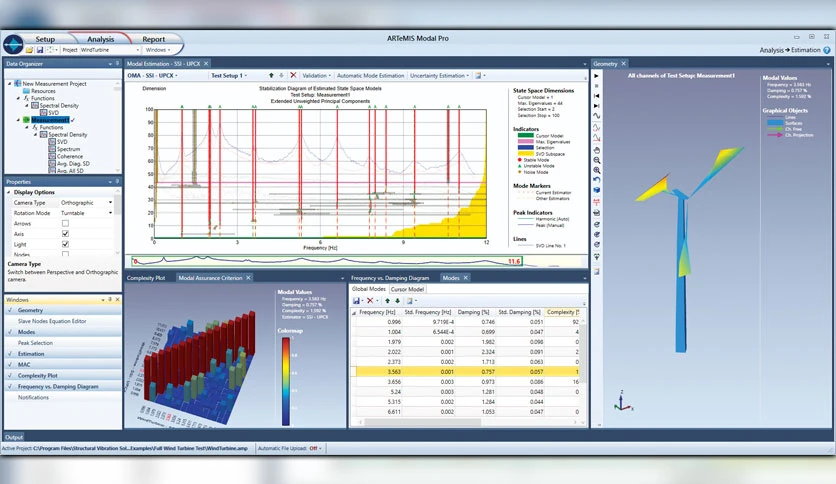Click the play animation arrow in Geometry toolbar

click(596, 76)
